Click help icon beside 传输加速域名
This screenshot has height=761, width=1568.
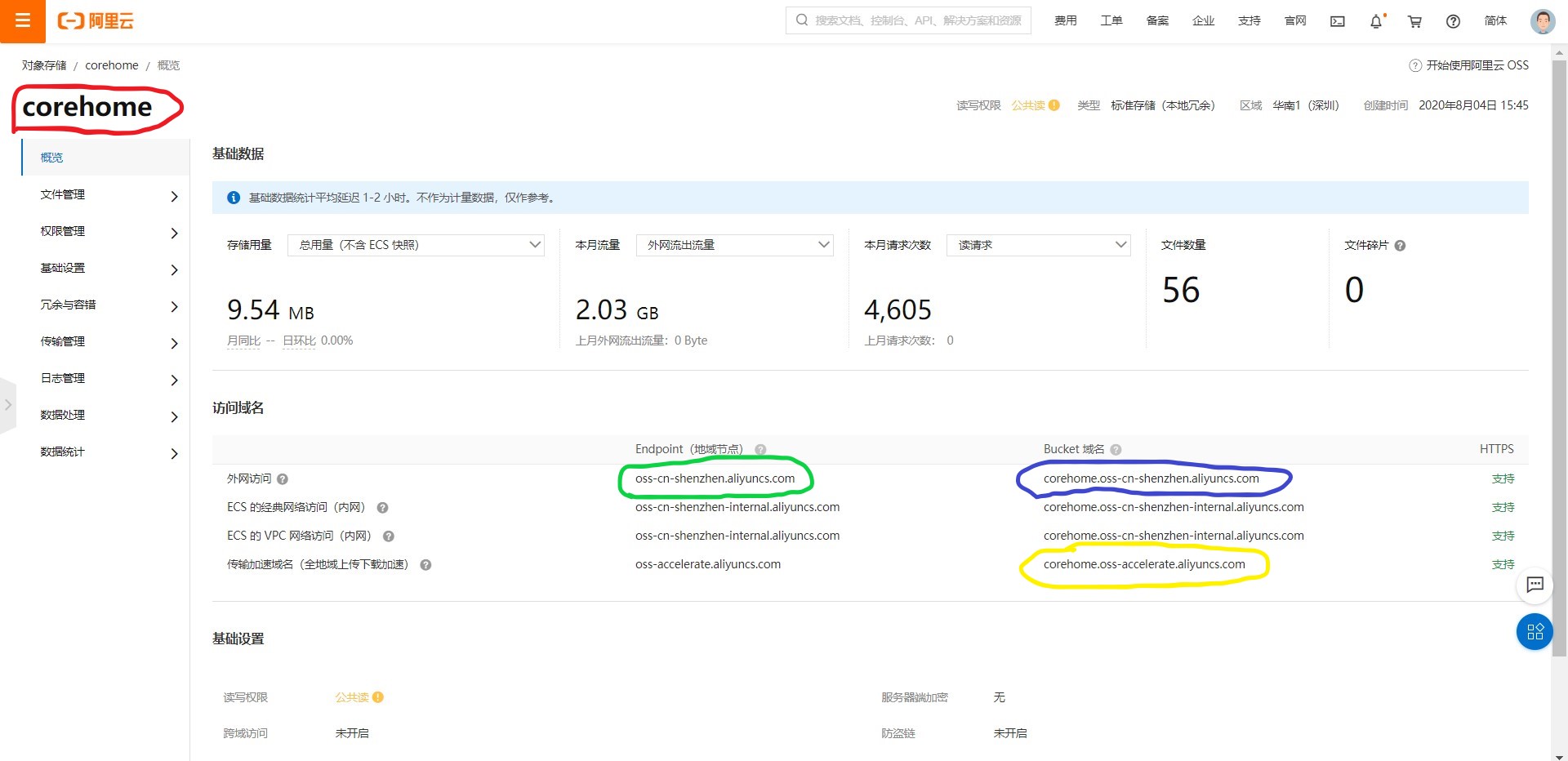(425, 565)
